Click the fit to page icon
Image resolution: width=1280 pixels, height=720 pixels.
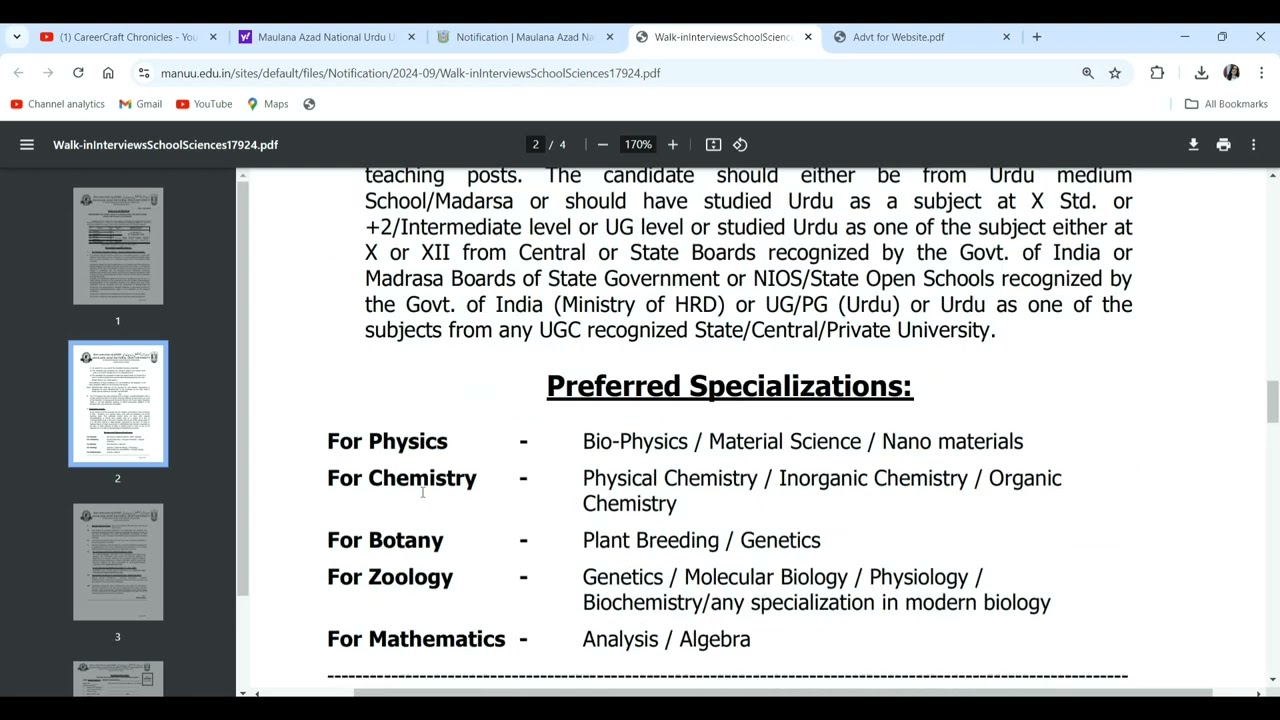(713, 145)
